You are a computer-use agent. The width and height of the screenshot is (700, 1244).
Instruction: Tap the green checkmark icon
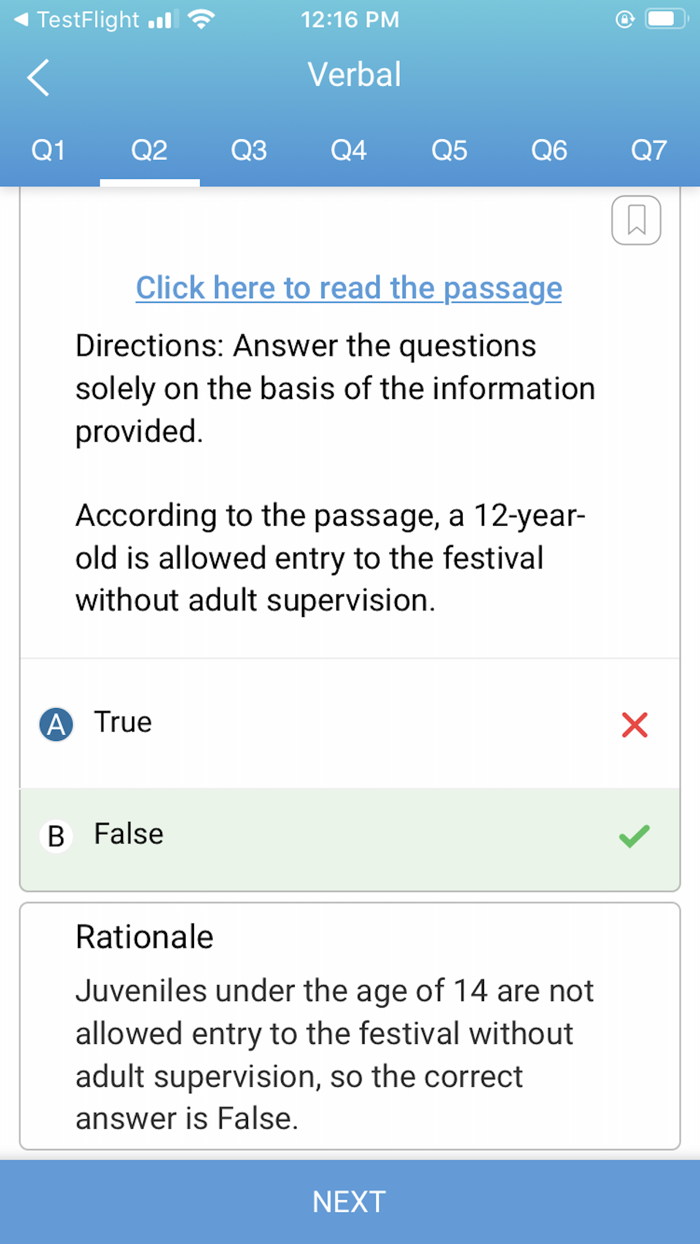pos(634,836)
